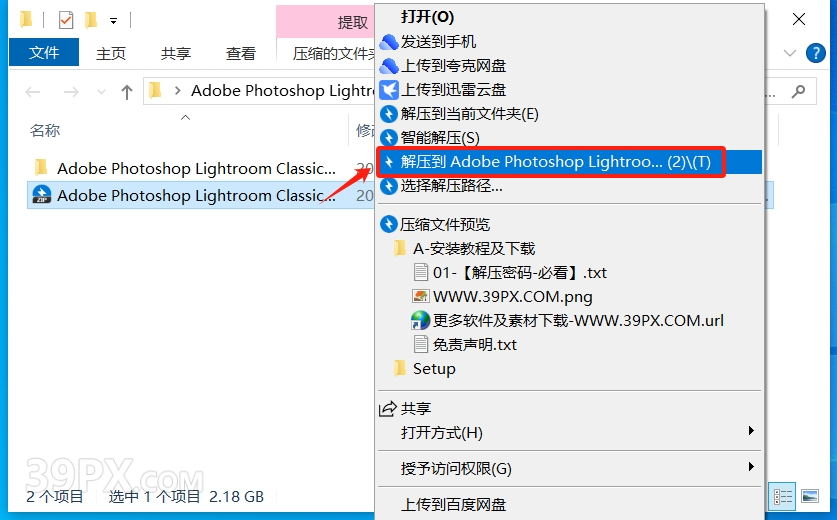Open the 文件 ribbon tab

44,52
